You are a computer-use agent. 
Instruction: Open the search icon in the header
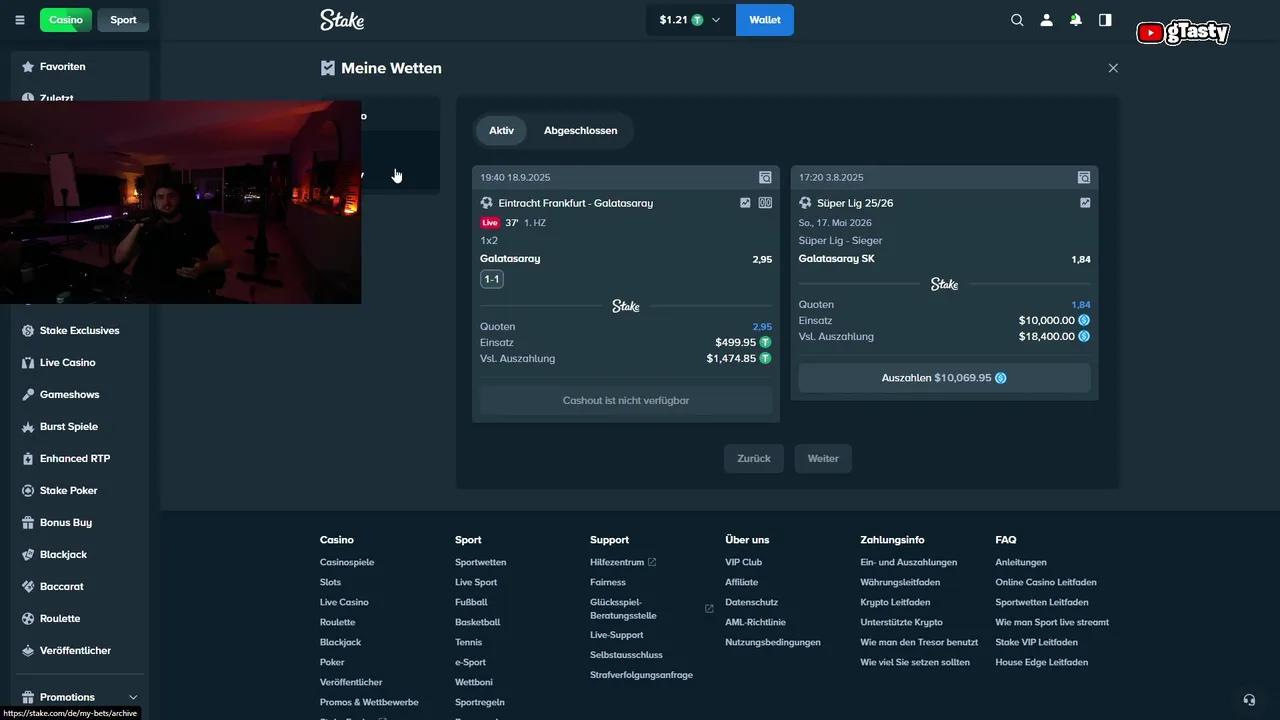(x=1017, y=20)
